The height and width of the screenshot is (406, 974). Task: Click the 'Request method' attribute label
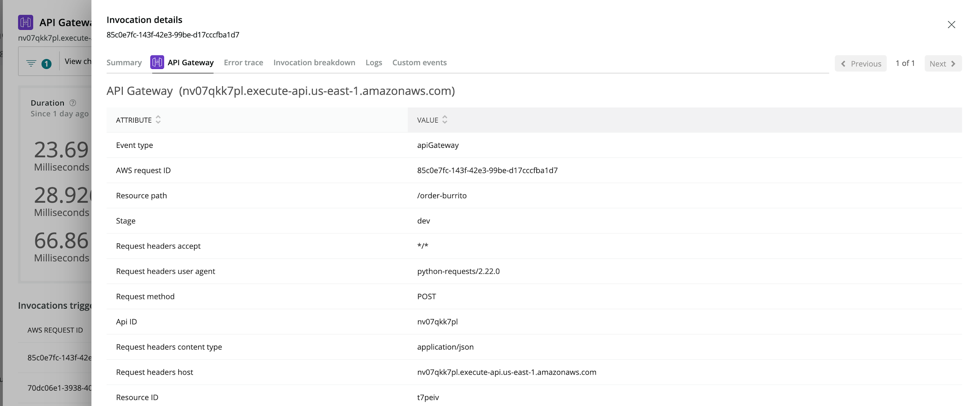[145, 297]
